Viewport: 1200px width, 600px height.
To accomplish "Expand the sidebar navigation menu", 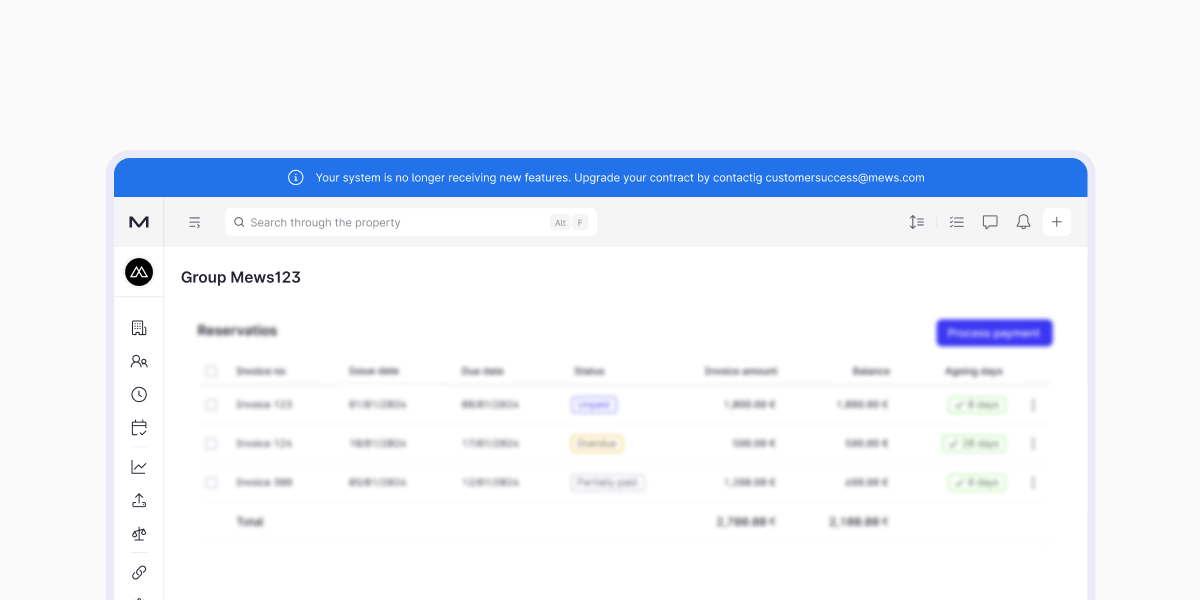I will pos(195,222).
